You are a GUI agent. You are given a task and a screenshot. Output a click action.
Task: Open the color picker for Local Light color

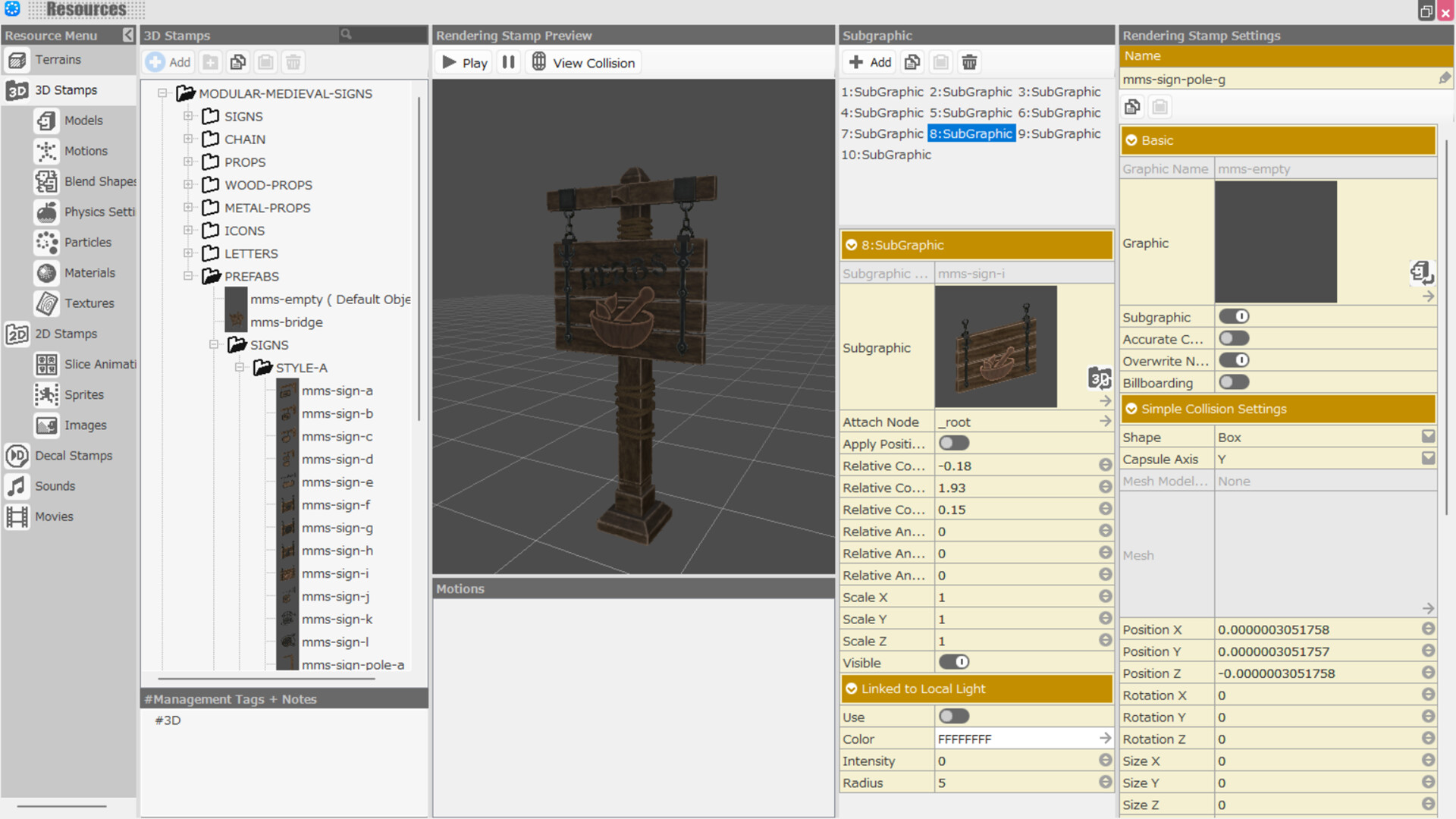tap(1105, 737)
